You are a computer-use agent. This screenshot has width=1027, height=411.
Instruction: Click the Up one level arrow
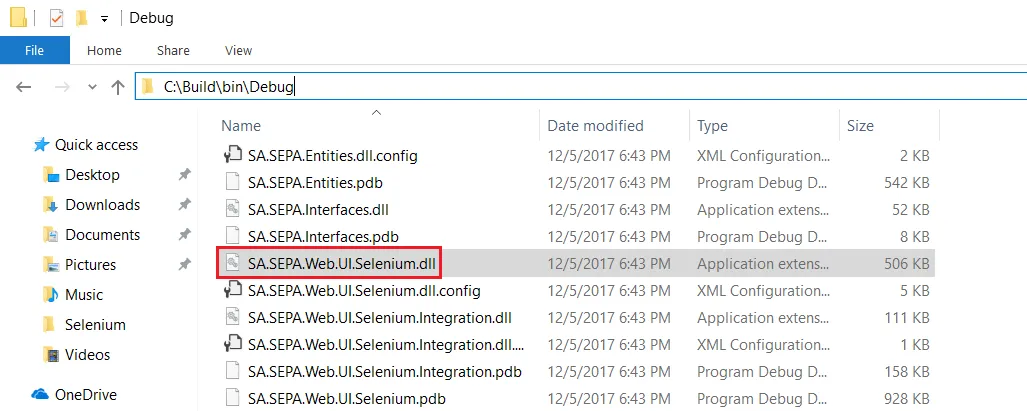tap(117, 87)
